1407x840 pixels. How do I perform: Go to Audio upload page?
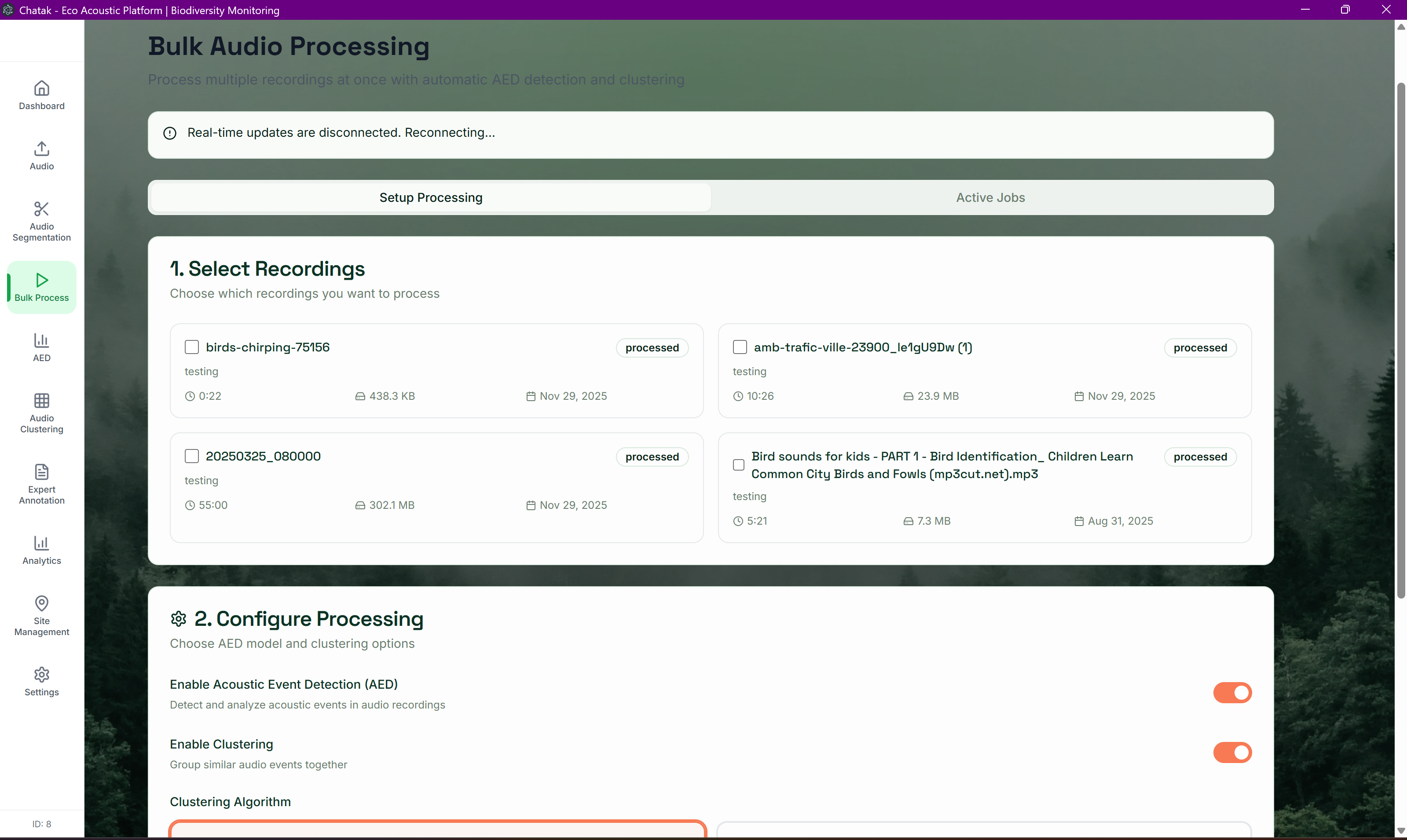(41, 155)
